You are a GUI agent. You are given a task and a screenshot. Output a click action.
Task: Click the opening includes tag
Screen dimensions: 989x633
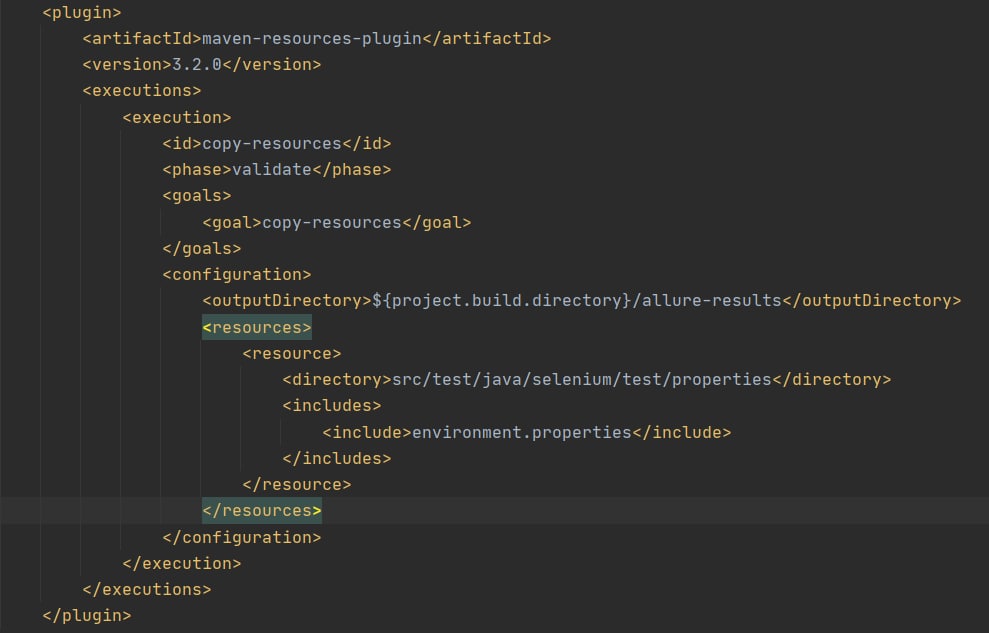coord(332,406)
